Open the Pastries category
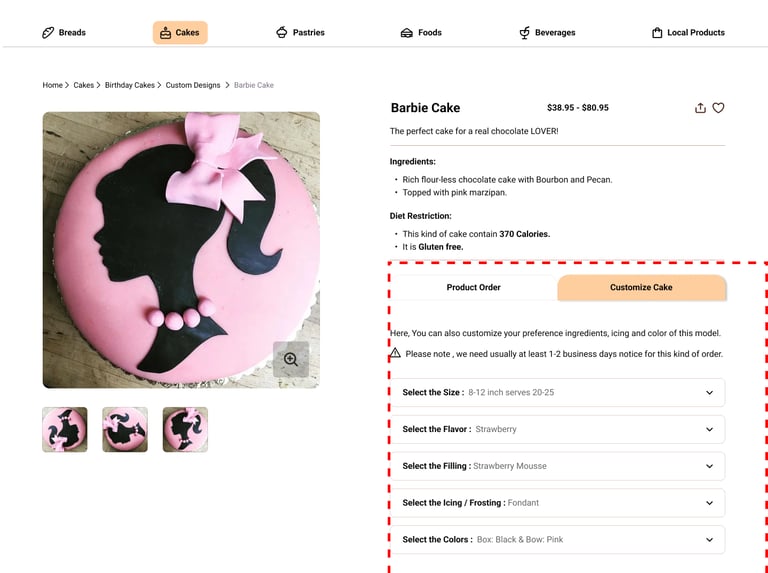 (x=300, y=33)
